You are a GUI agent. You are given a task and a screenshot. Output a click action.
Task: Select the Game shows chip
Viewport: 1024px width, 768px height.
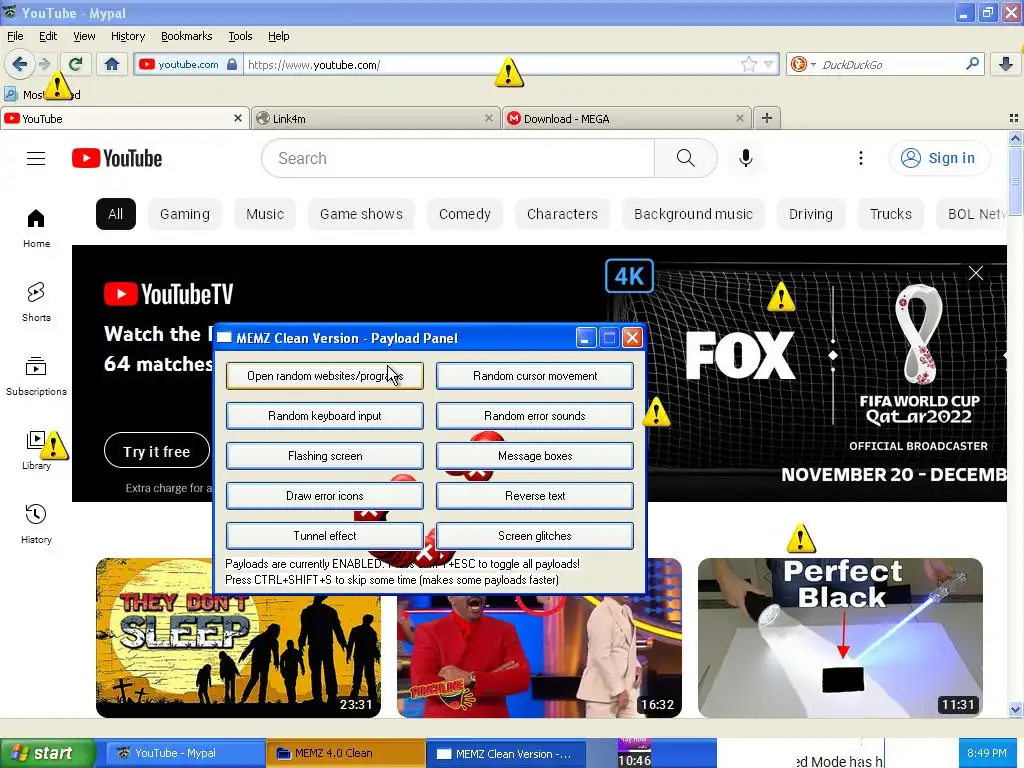pos(361,214)
